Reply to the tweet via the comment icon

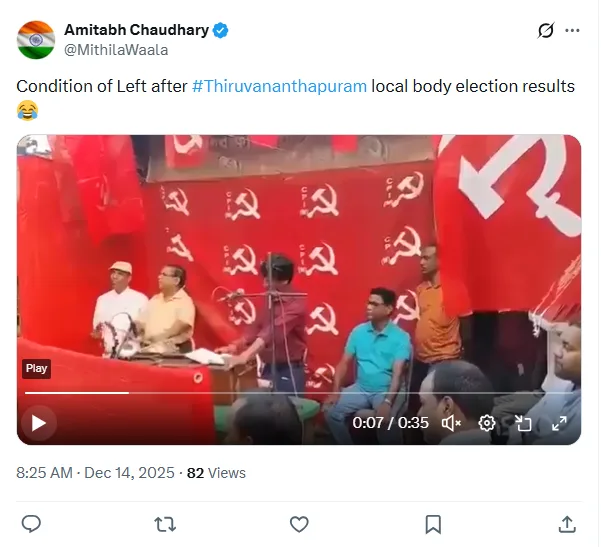pos(31,524)
